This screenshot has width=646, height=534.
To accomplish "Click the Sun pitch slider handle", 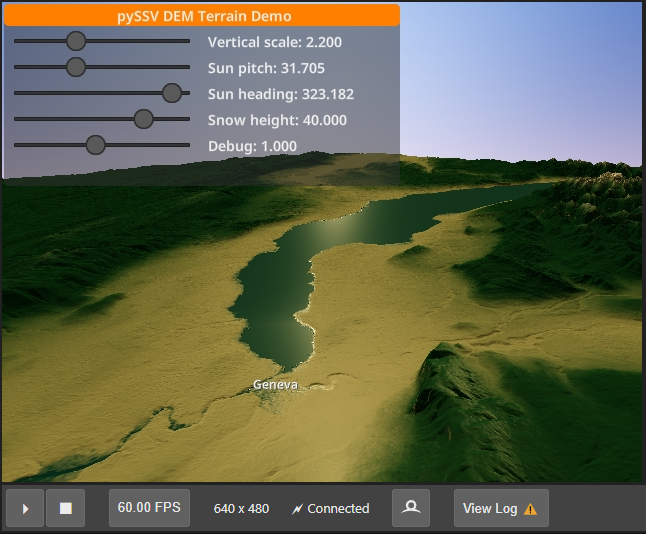I will pyautogui.click(x=75, y=67).
